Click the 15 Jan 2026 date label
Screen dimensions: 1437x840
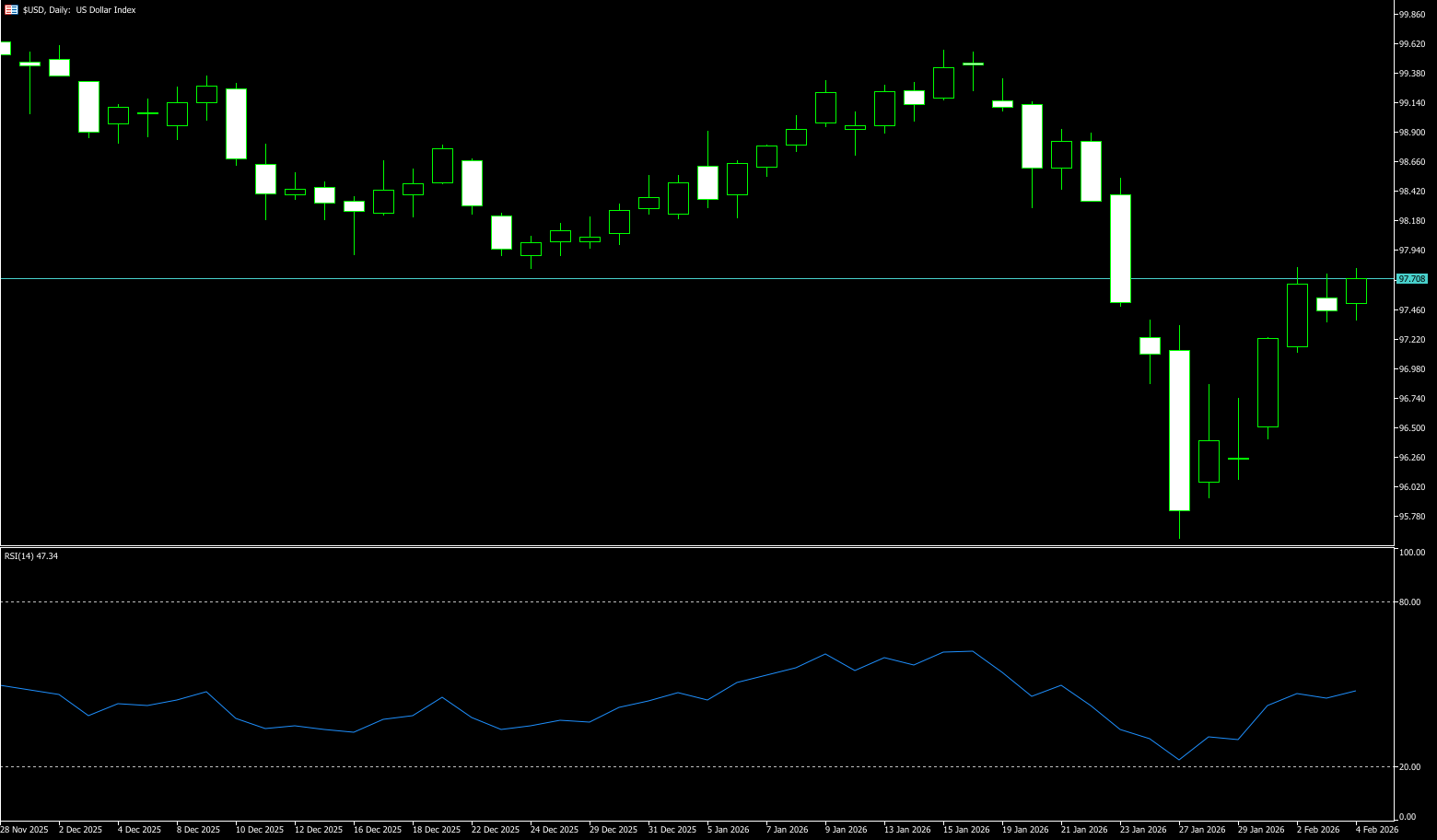coord(966,830)
